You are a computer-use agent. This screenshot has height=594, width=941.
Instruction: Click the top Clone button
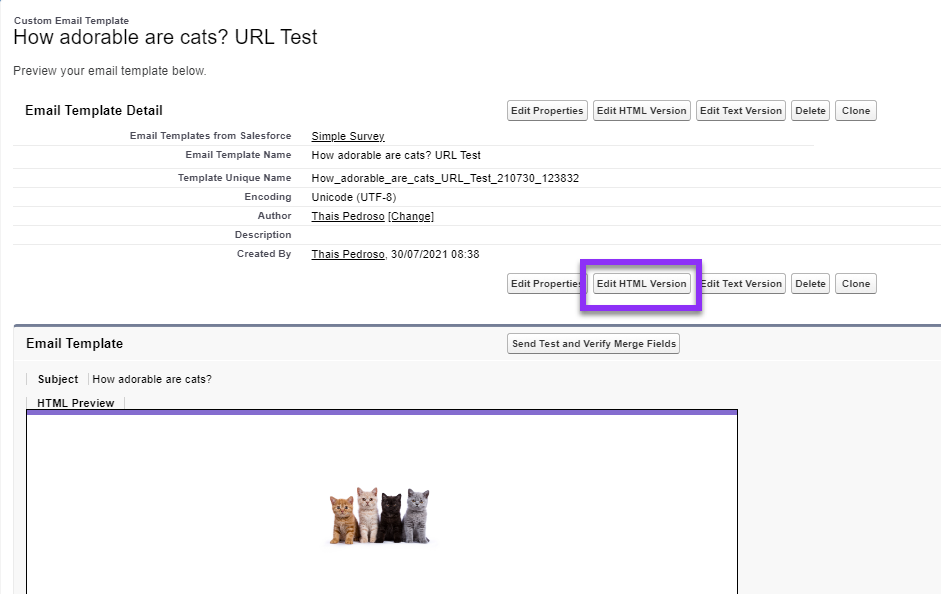pos(856,110)
